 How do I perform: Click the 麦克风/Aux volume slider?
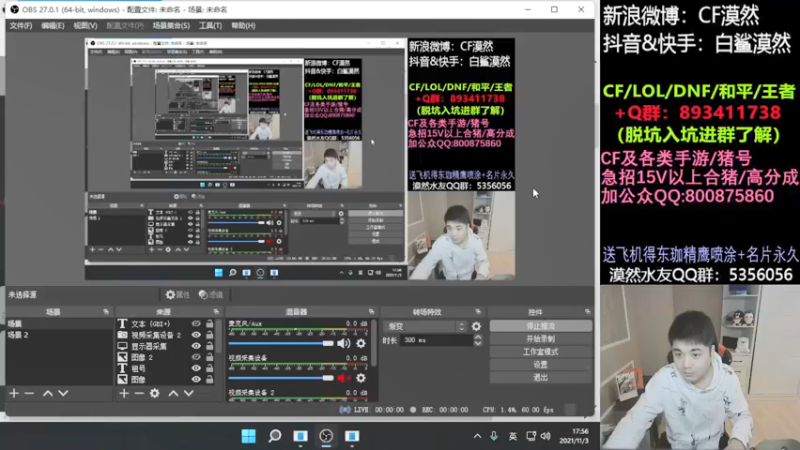coord(281,343)
